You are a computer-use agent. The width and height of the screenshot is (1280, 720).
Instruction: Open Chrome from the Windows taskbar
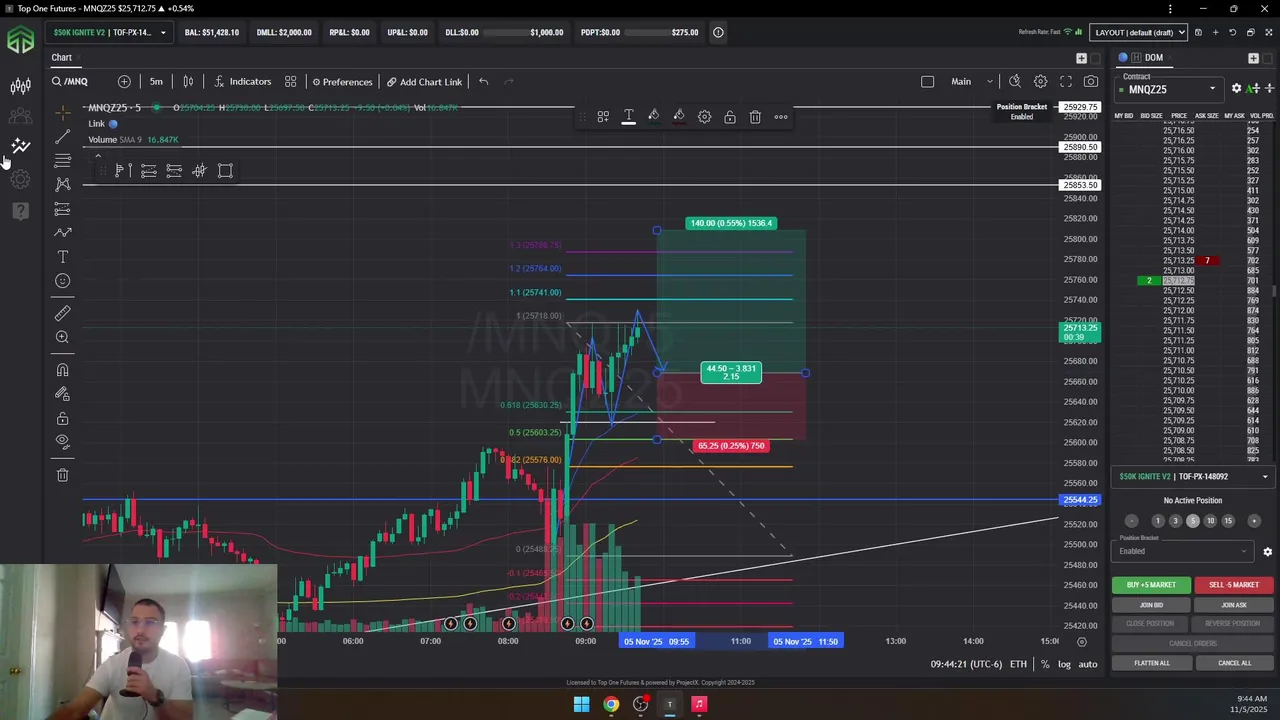point(611,704)
